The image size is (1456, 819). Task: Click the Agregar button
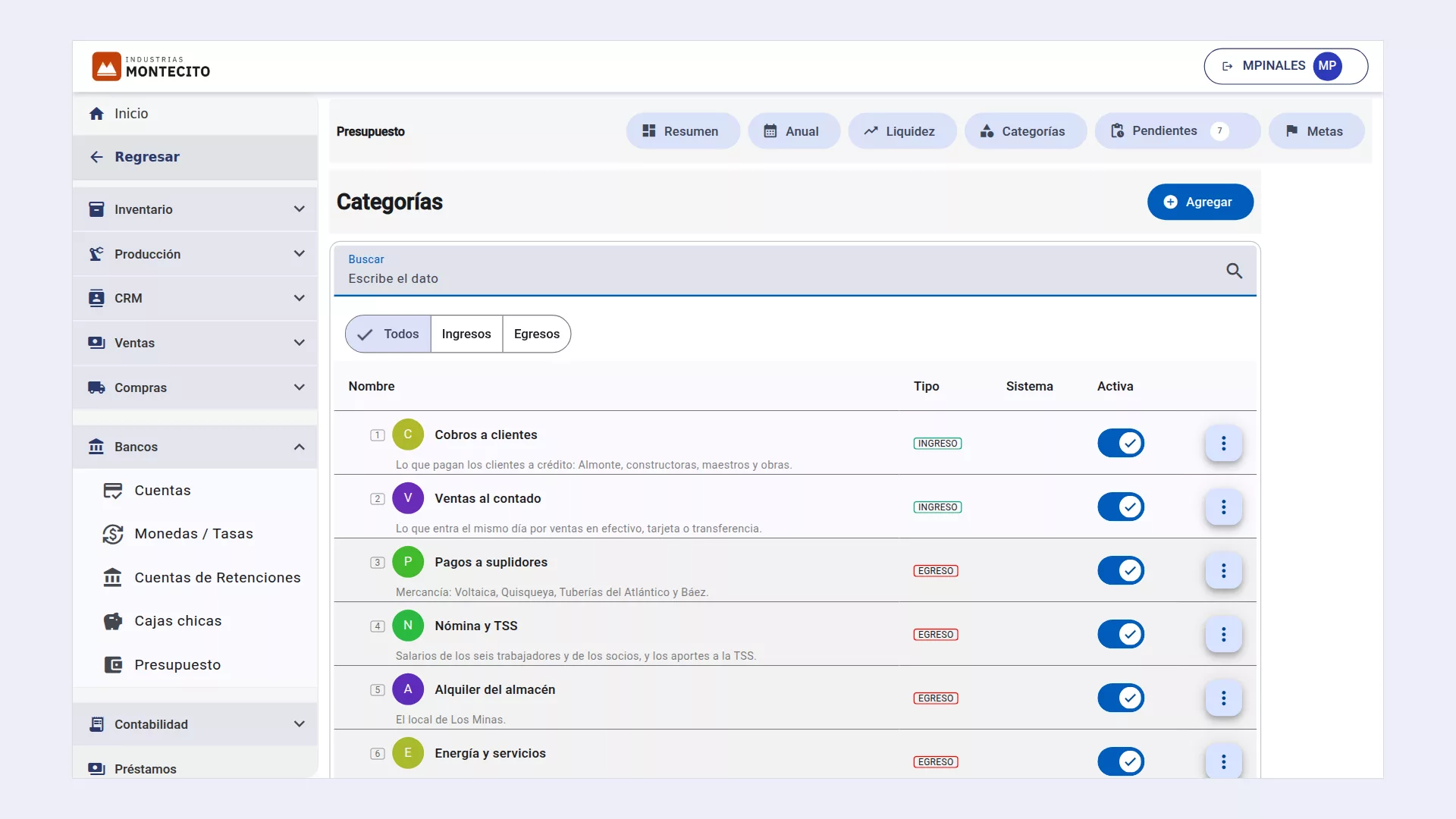click(x=1200, y=202)
